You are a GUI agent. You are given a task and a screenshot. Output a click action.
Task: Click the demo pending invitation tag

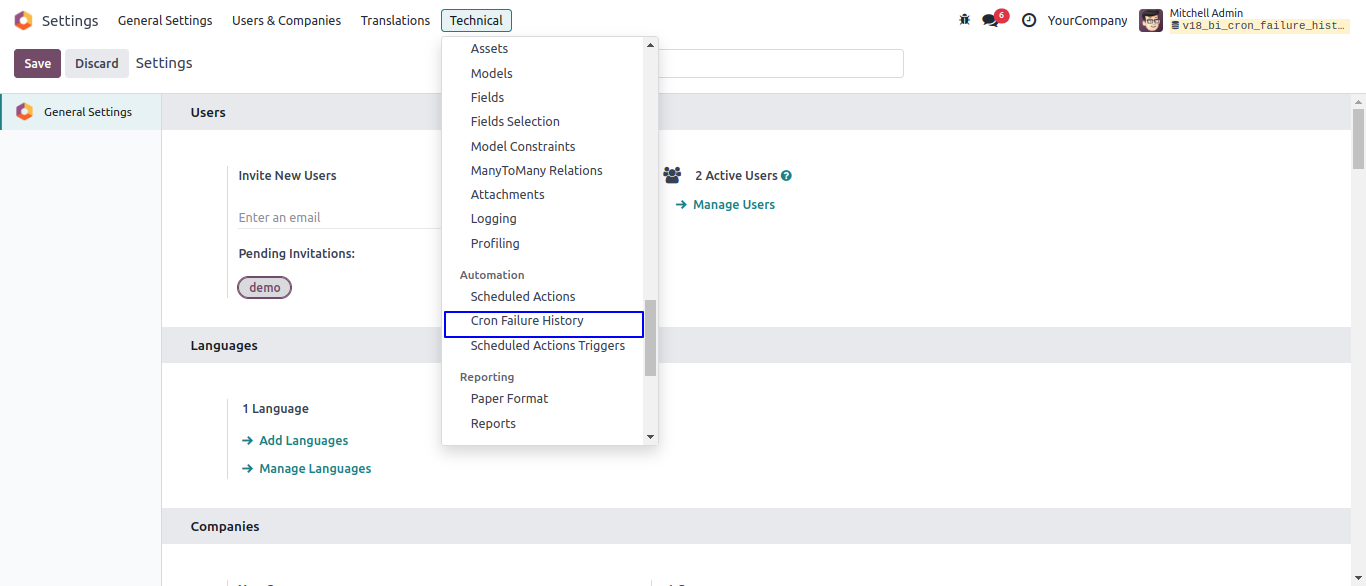(264, 288)
